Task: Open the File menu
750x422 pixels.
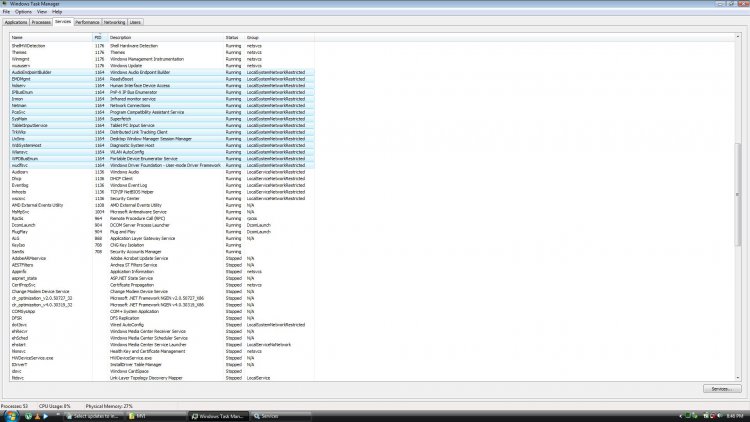Action: point(6,11)
